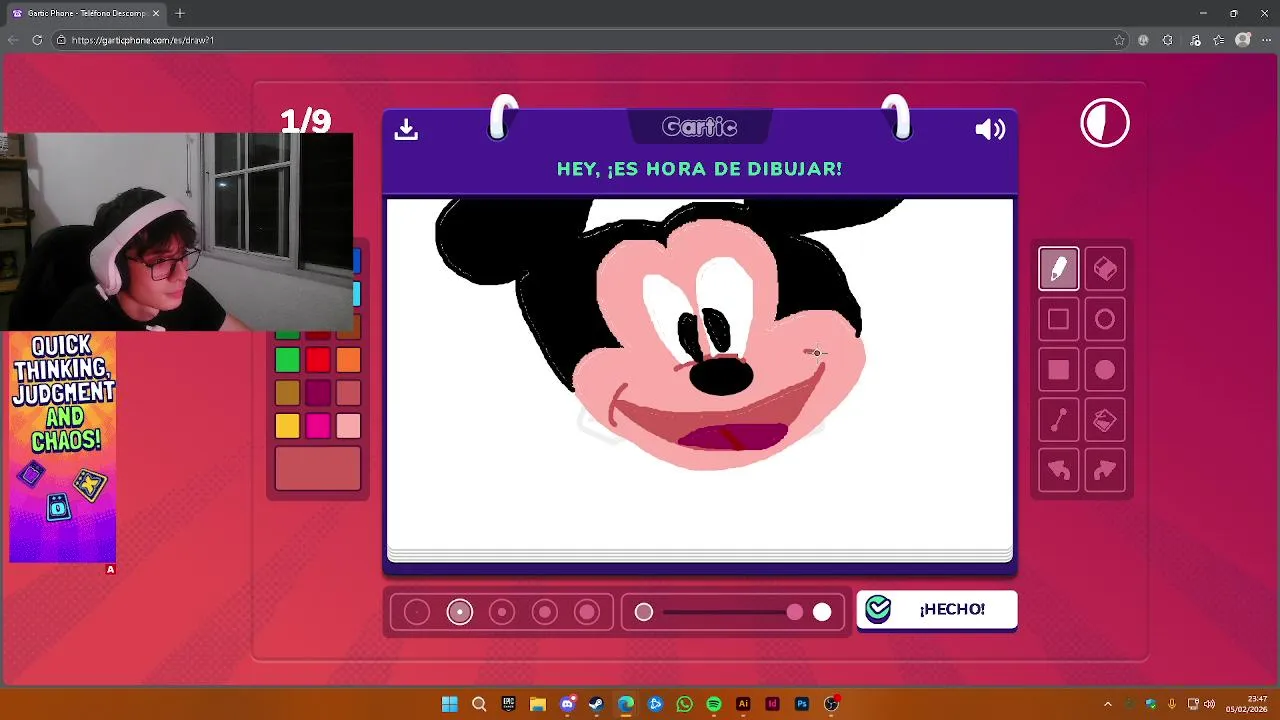Select the dusty rose color swatch
1280x720 pixels.
348,394
